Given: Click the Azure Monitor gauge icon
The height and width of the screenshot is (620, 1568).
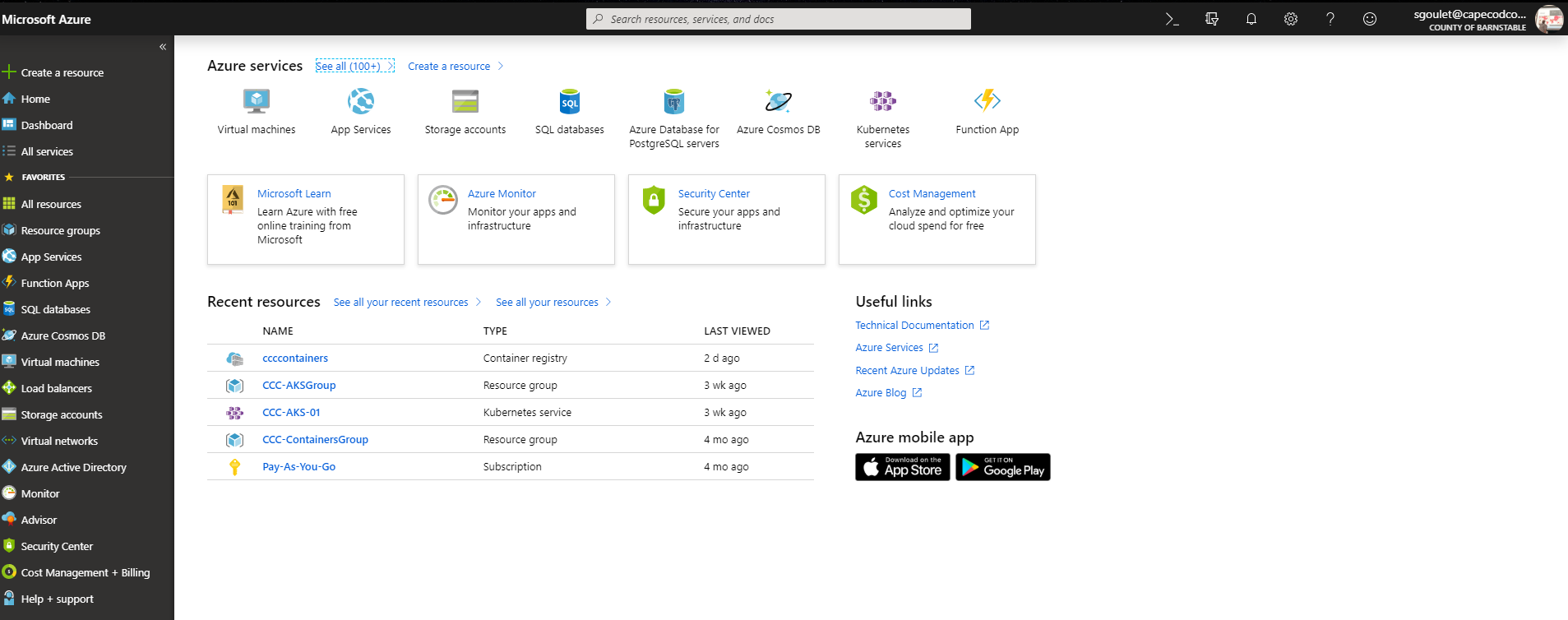Looking at the screenshot, I should (x=443, y=200).
